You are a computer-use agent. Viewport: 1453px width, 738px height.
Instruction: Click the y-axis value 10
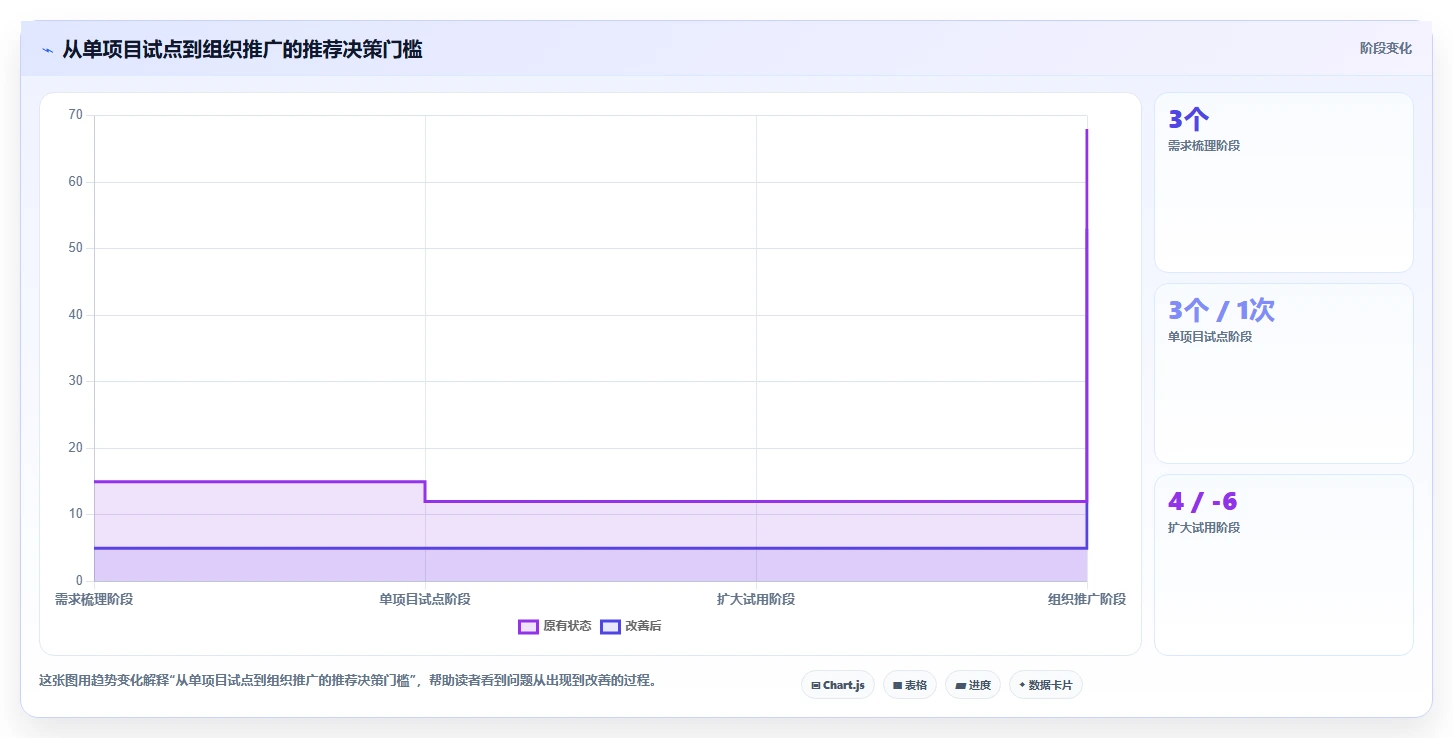coord(76,514)
